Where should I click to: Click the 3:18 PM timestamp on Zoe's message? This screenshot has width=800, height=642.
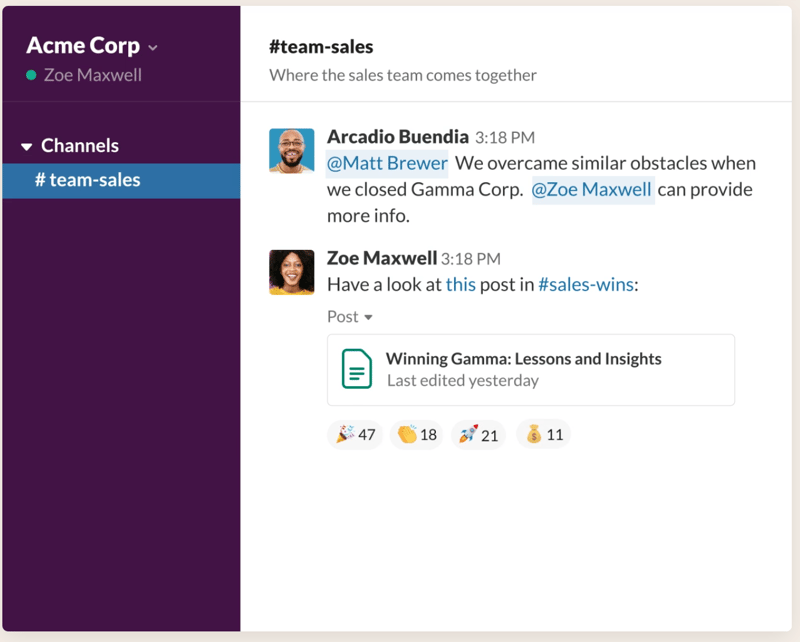(x=471, y=259)
